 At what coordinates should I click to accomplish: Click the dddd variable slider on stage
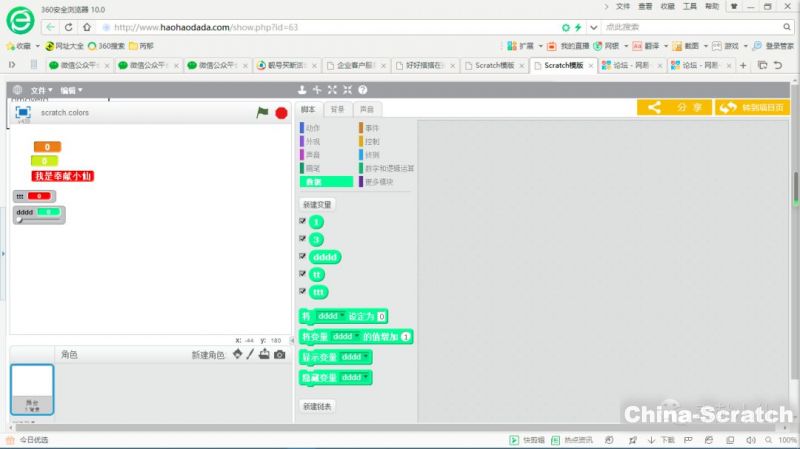click(x=38, y=219)
